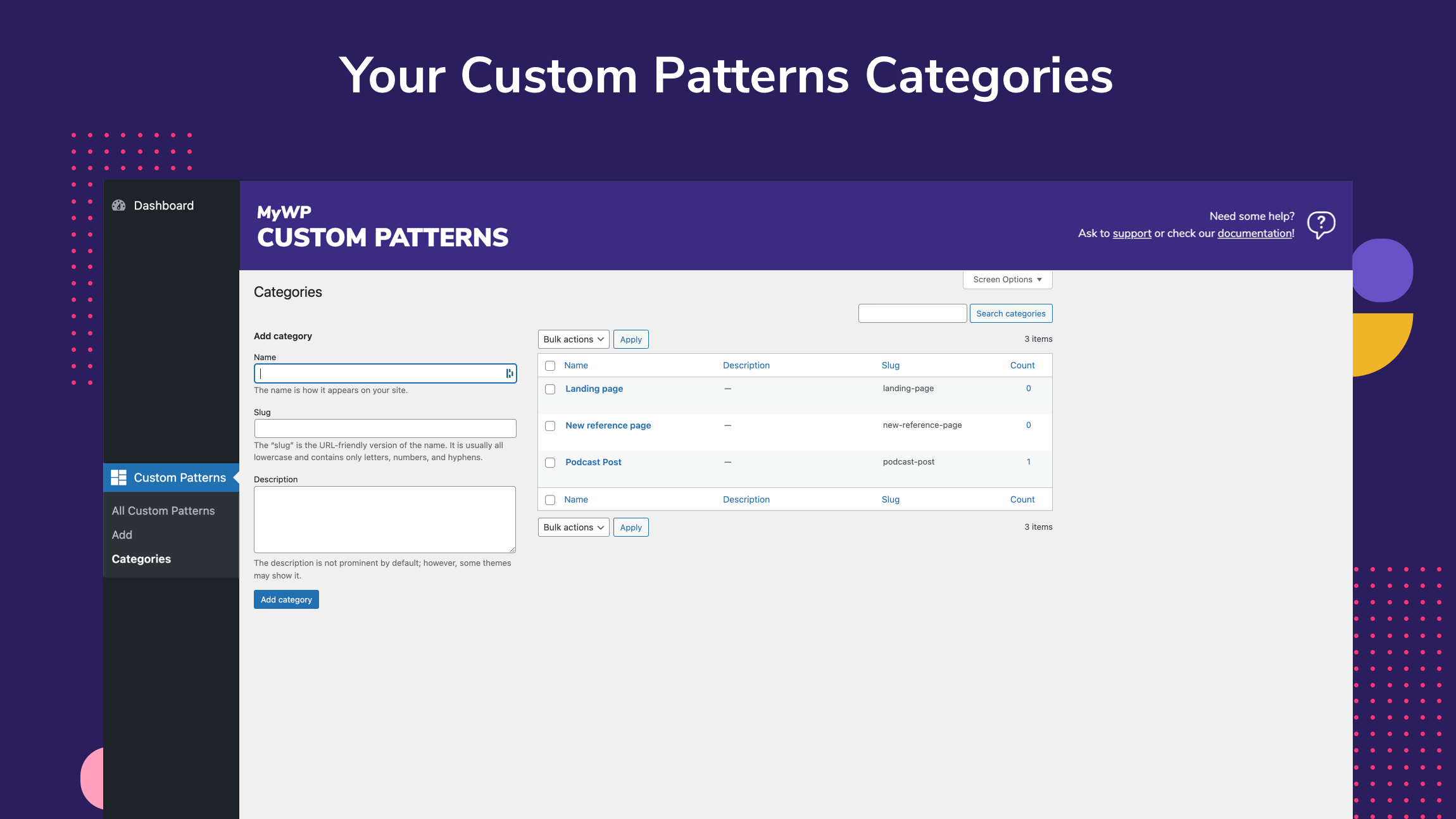Viewport: 1456px width, 819px height.
Task: Click the Dashboard gauge icon
Action: (118, 205)
